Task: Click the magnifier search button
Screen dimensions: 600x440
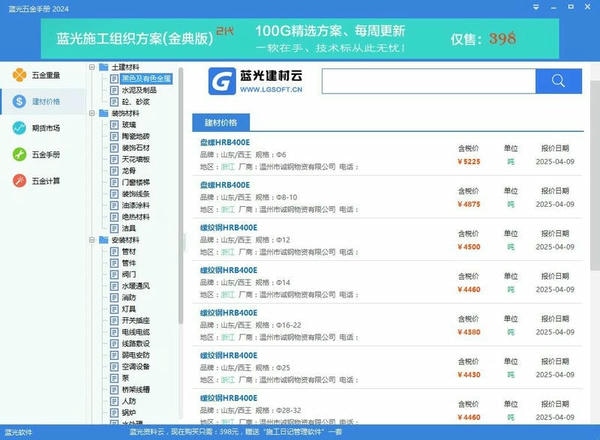Action: (x=559, y=81)
